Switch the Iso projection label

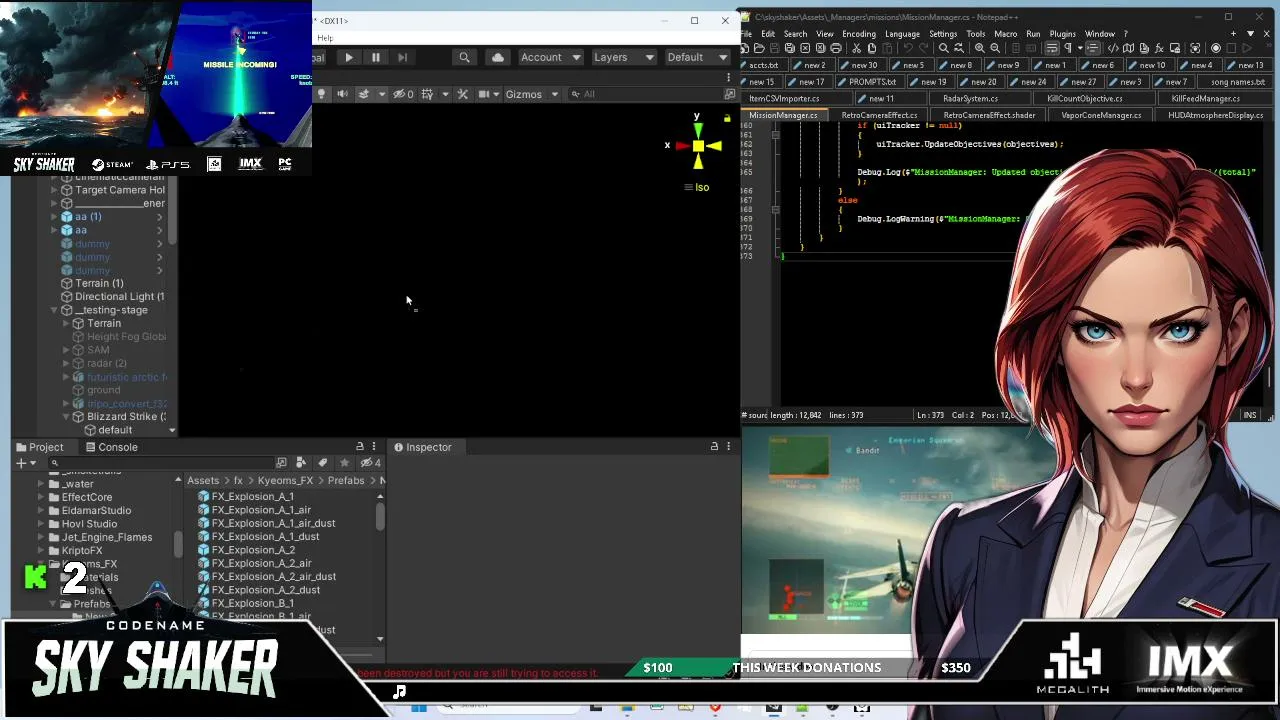(x=702, y=187)
